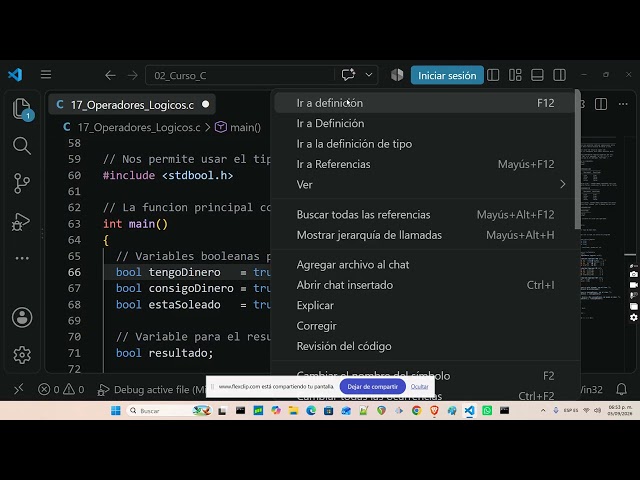This screenshot has height=480, width=640.
Task: Open the notifications bell
Action: click(x=621, y=389)
